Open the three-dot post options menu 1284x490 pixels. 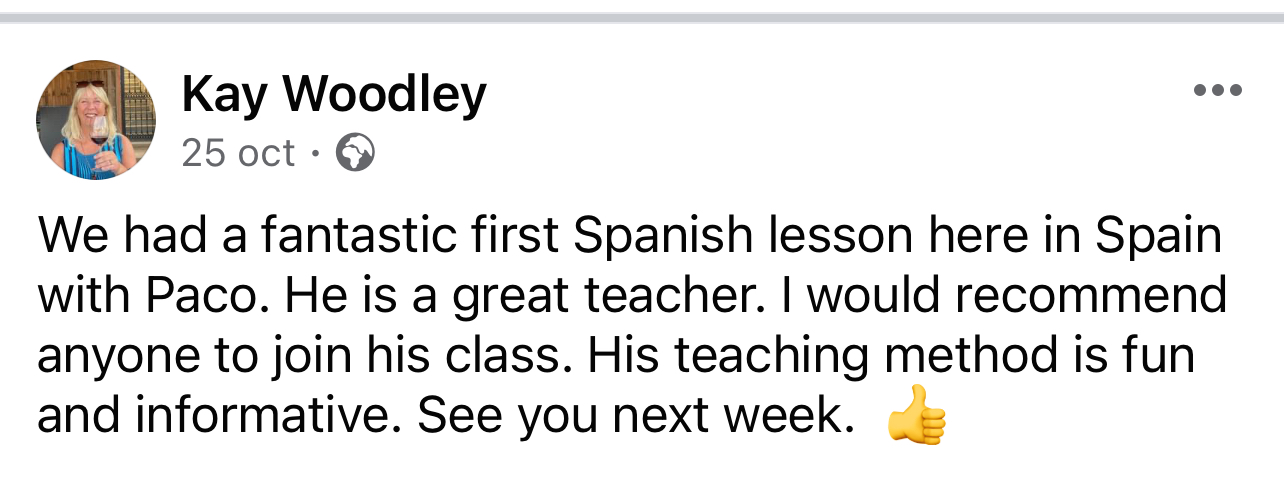click(1218, 91)
